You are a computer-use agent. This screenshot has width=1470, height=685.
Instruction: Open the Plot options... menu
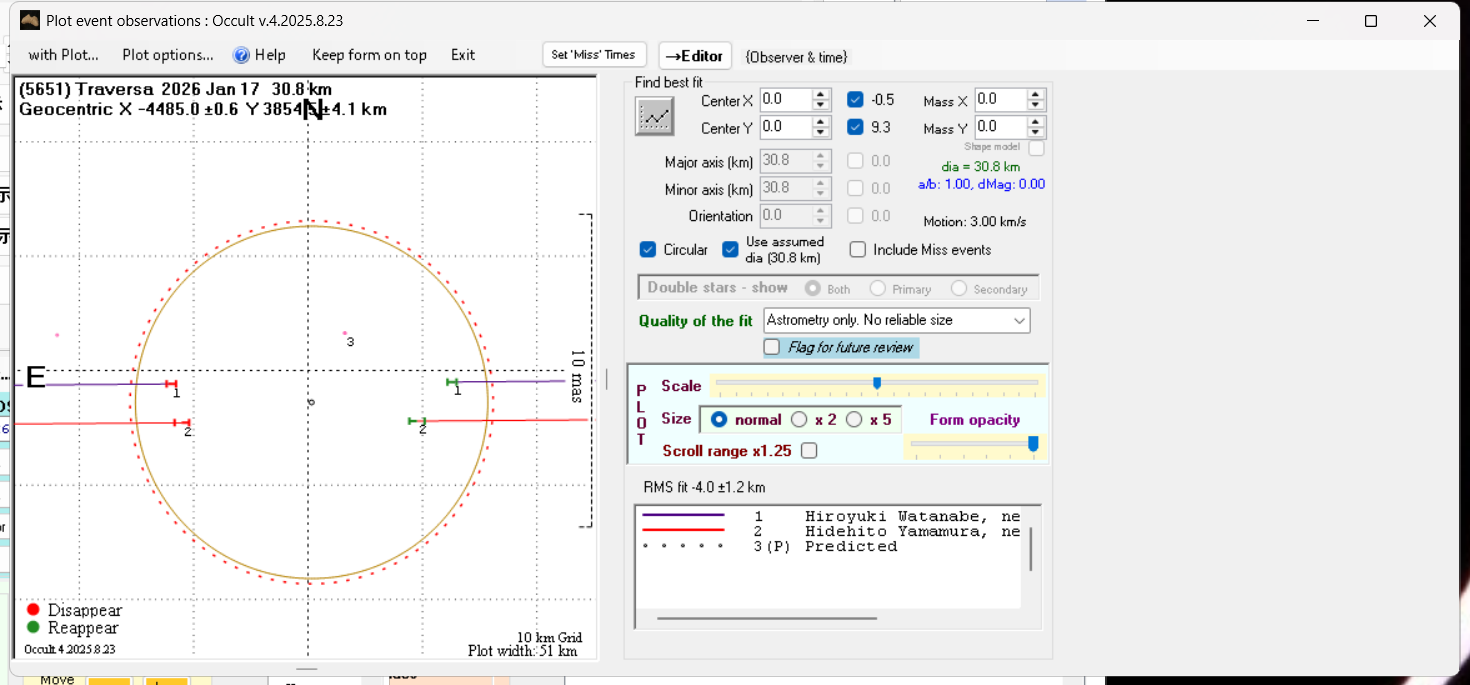(168, 55)
